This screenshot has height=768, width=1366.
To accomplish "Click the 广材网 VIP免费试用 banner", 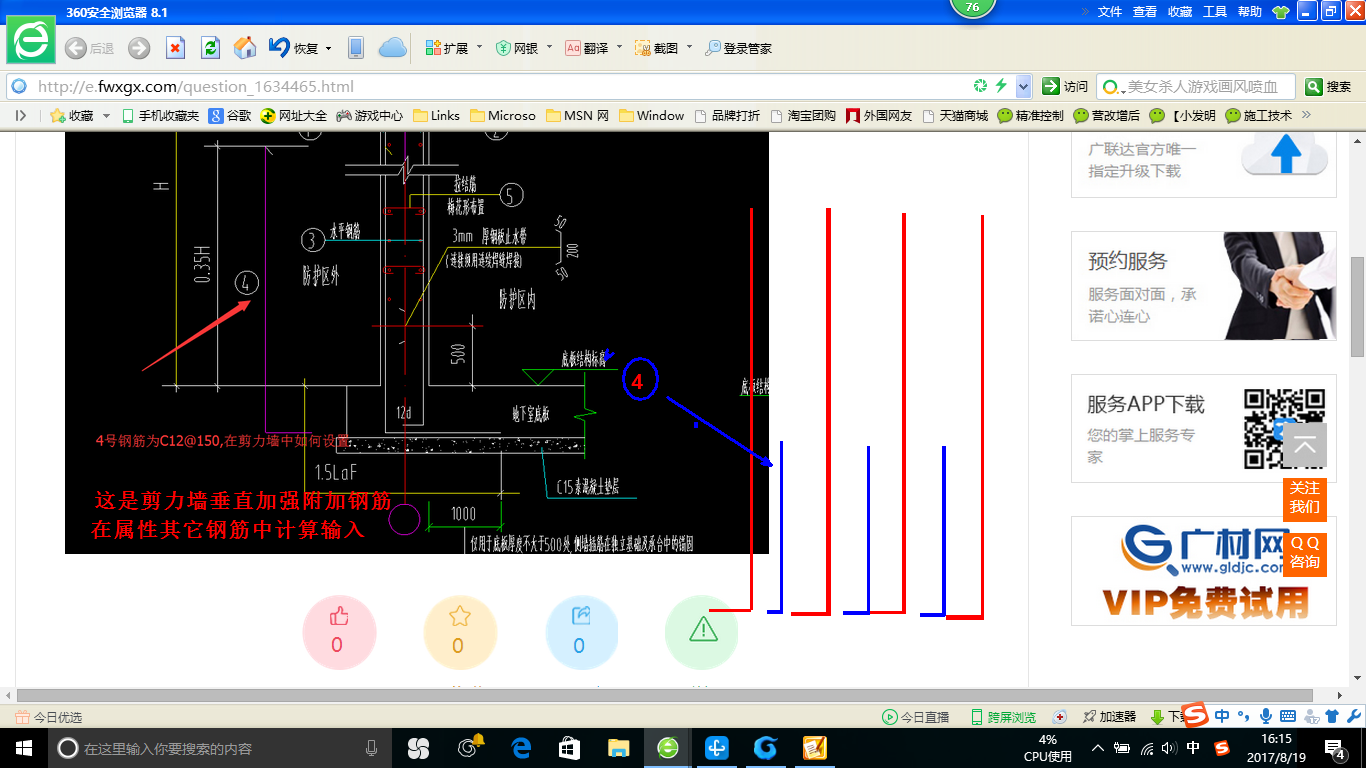I will click(1204, 571).
